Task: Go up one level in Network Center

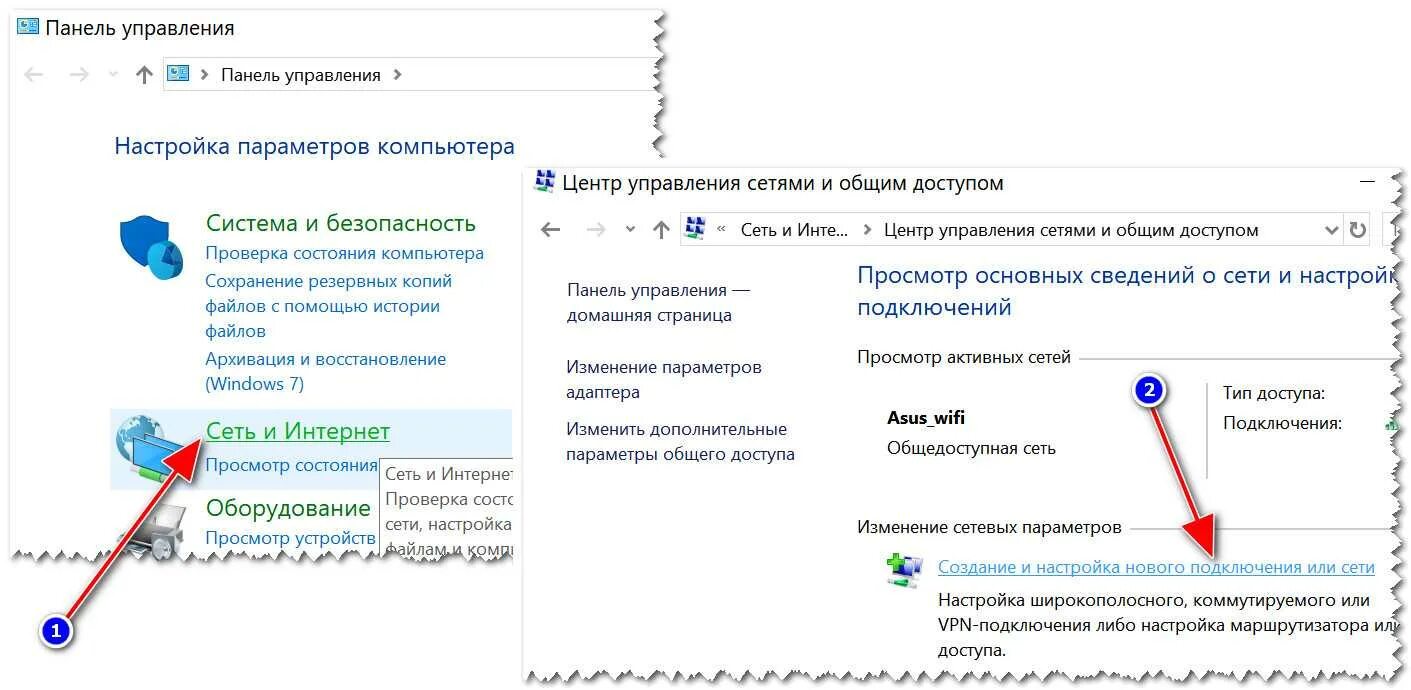Action: click(x=661, y=230)
